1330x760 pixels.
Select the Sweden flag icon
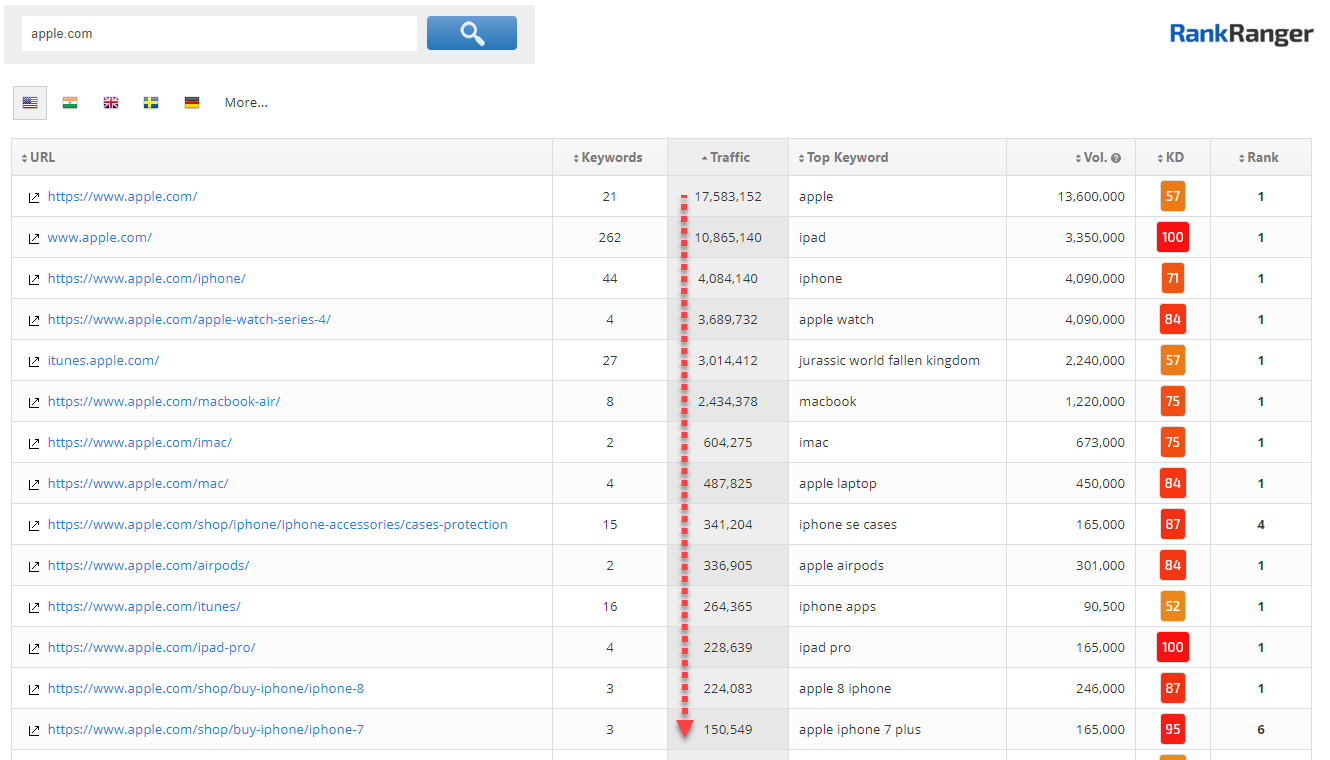(x=151, y=102)
